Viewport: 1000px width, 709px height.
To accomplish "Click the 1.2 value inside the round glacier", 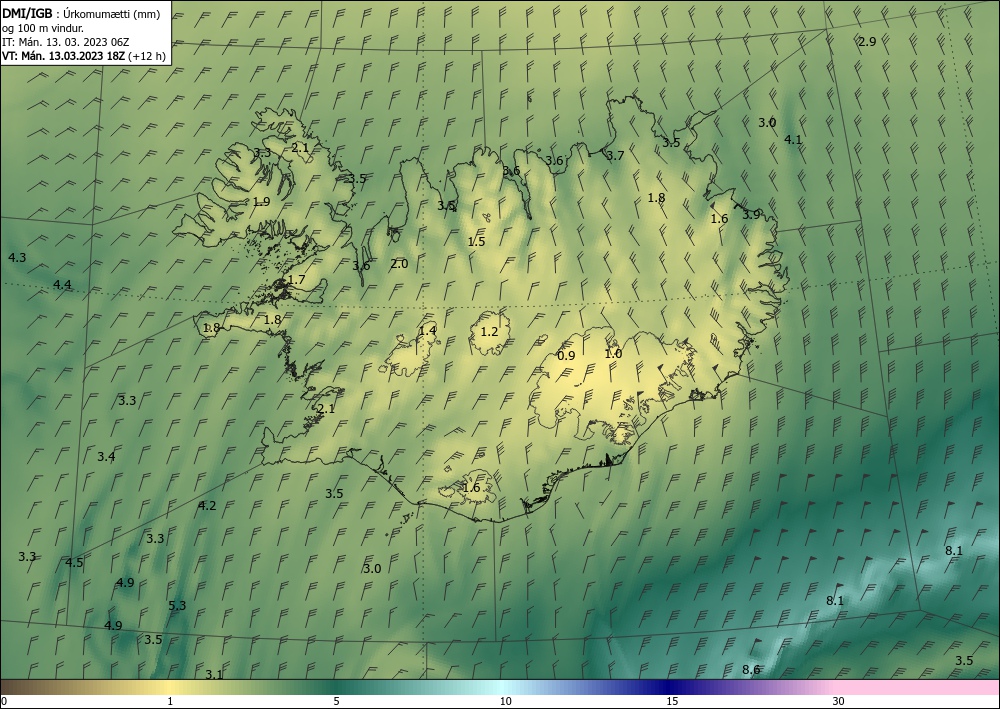I will tap(489, 332).
